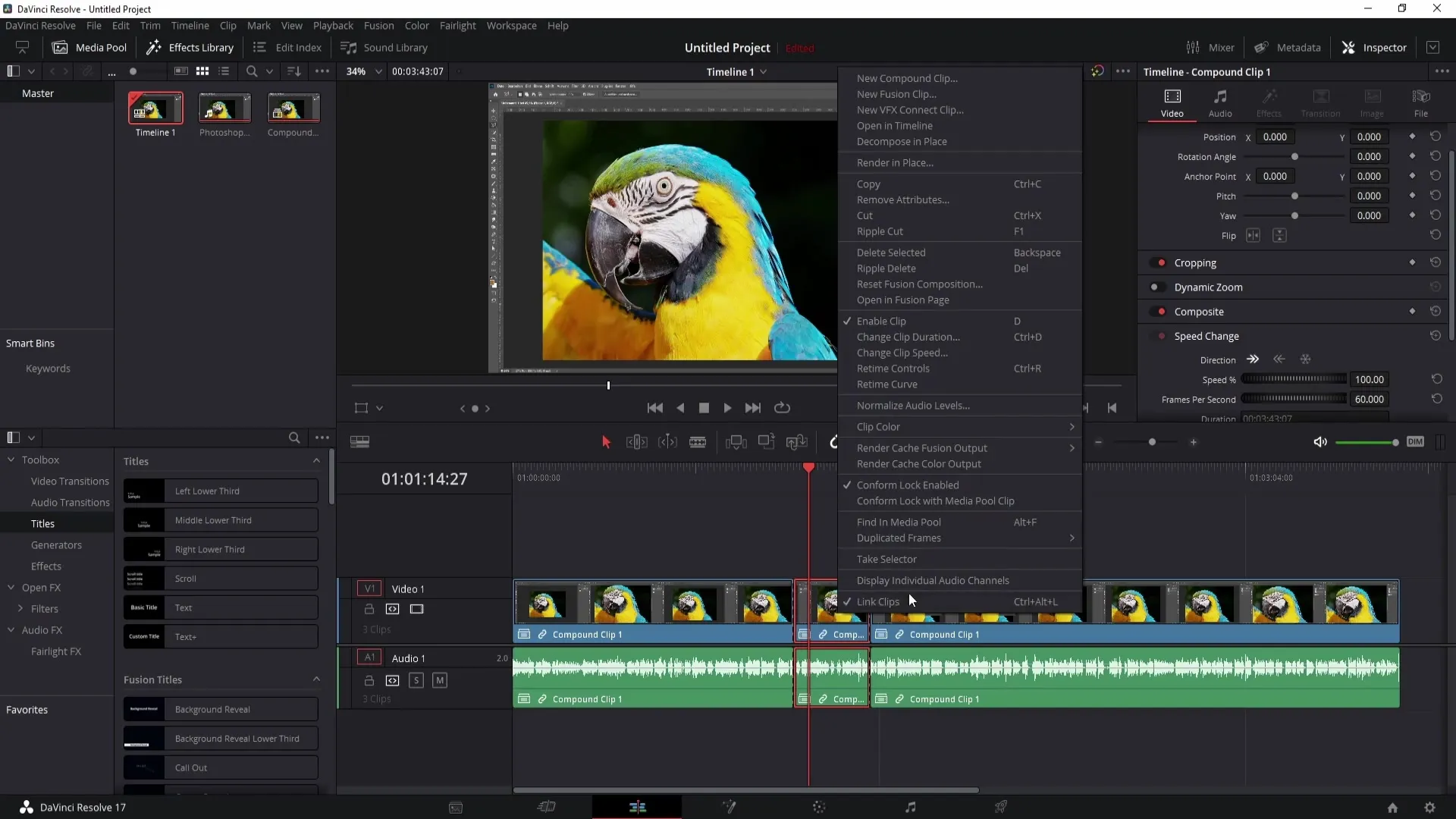The width and height of the screenshot is (1456, 819).
Task: Click the Snapping toggle icon in toolbar
Action: coord(833,442)
